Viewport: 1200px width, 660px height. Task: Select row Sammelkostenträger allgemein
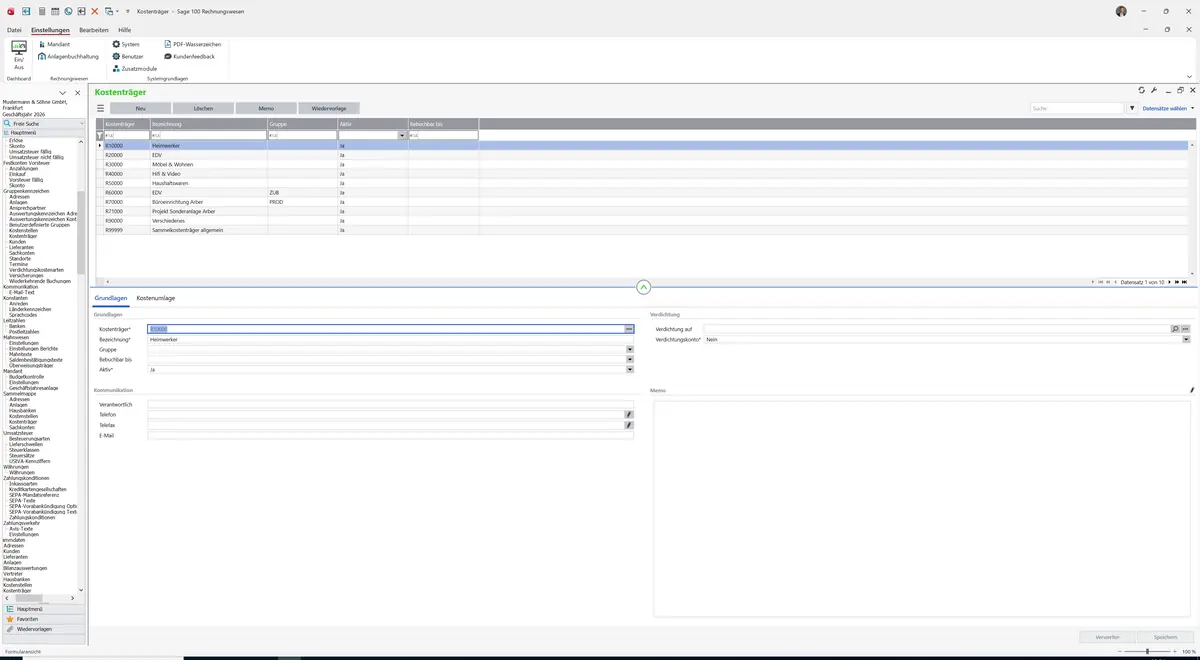coord(642,230)
